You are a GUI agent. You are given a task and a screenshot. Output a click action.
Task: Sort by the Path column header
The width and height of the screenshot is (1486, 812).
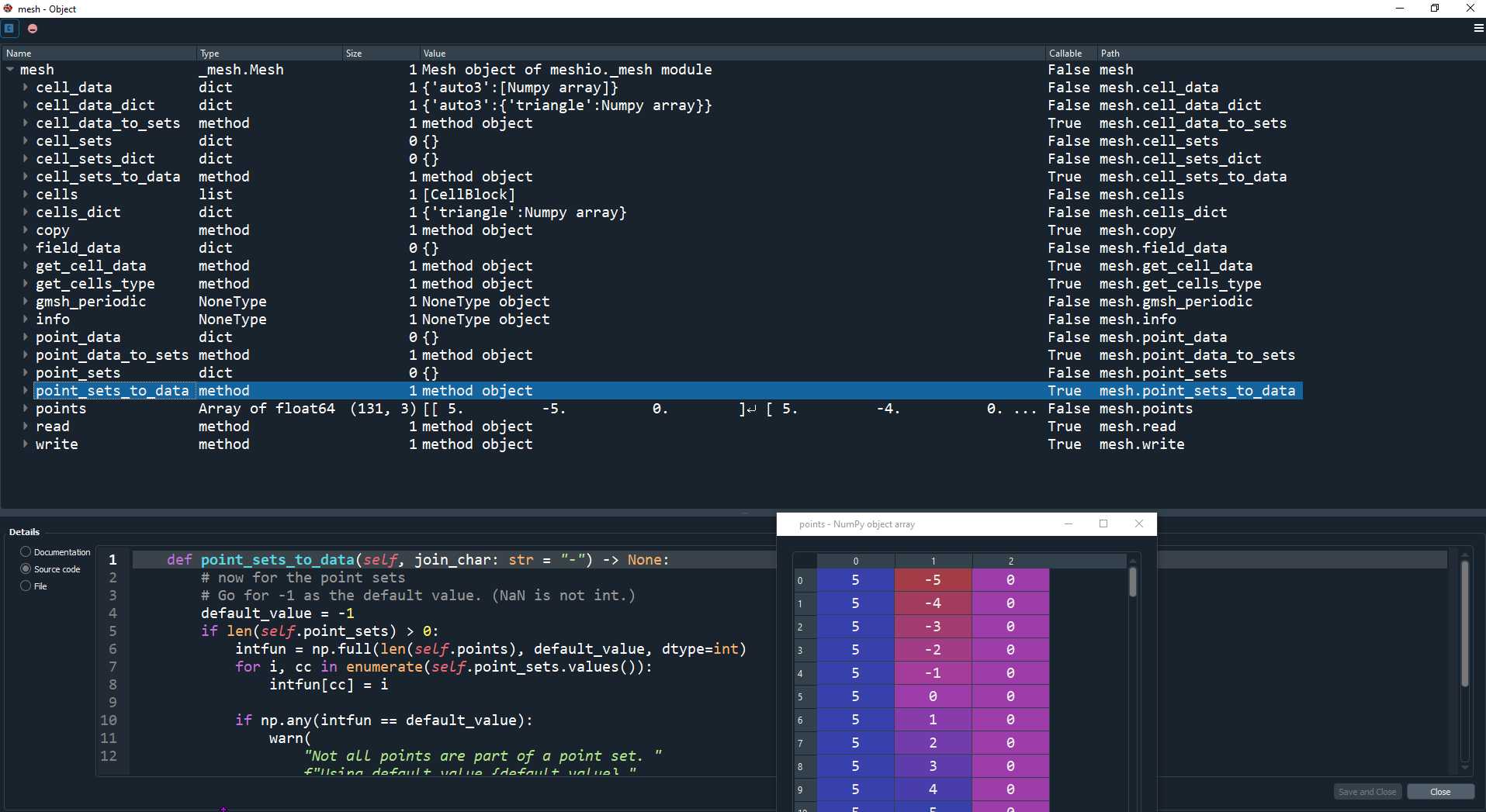point(1290,54)
